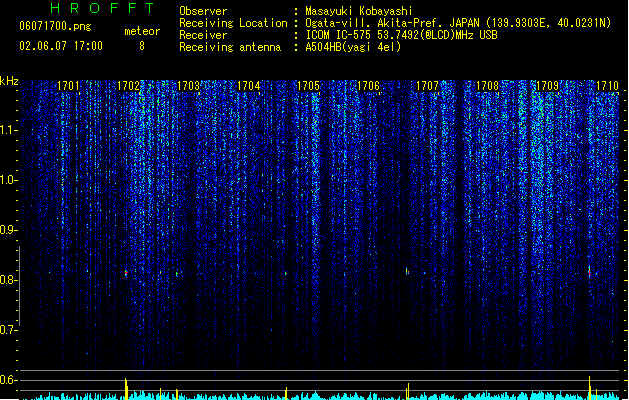
Task: Click the meteor label
Action: [x=142, y=31]
